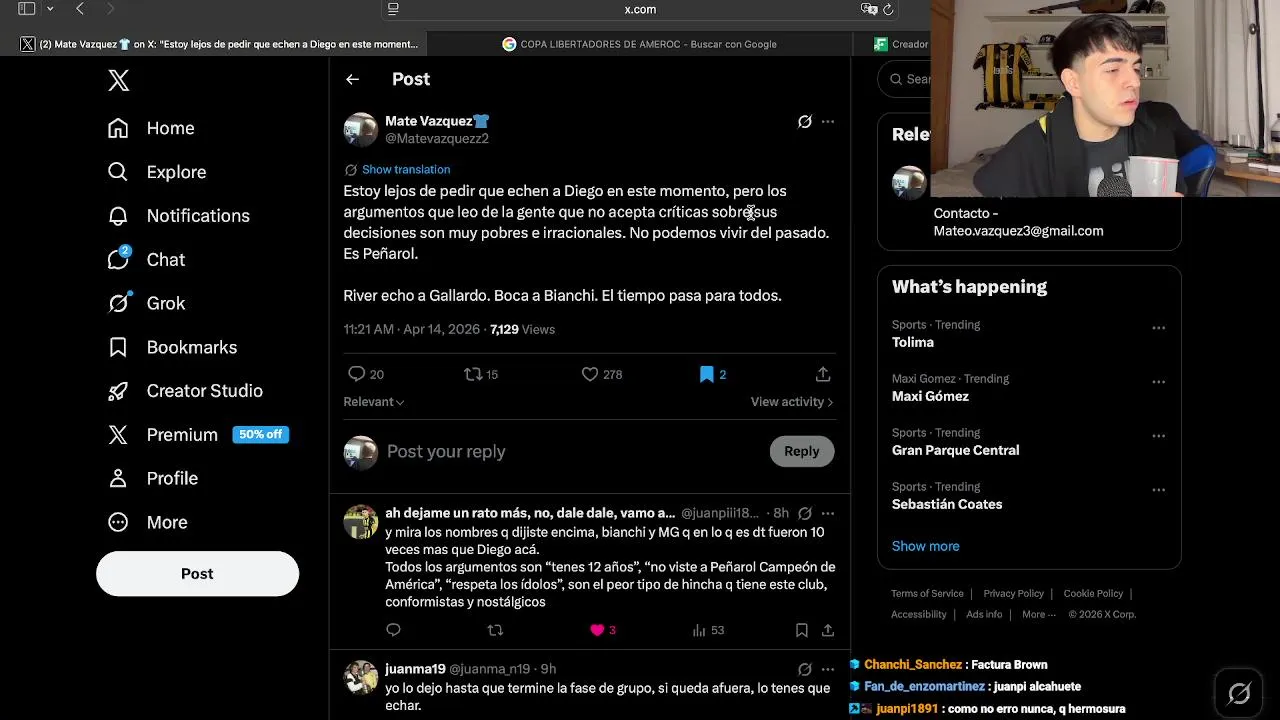The height and width of the screenshot is (720, 1280).
Task: Go back using the Post header arrow
Action: (x=352, y=79)
